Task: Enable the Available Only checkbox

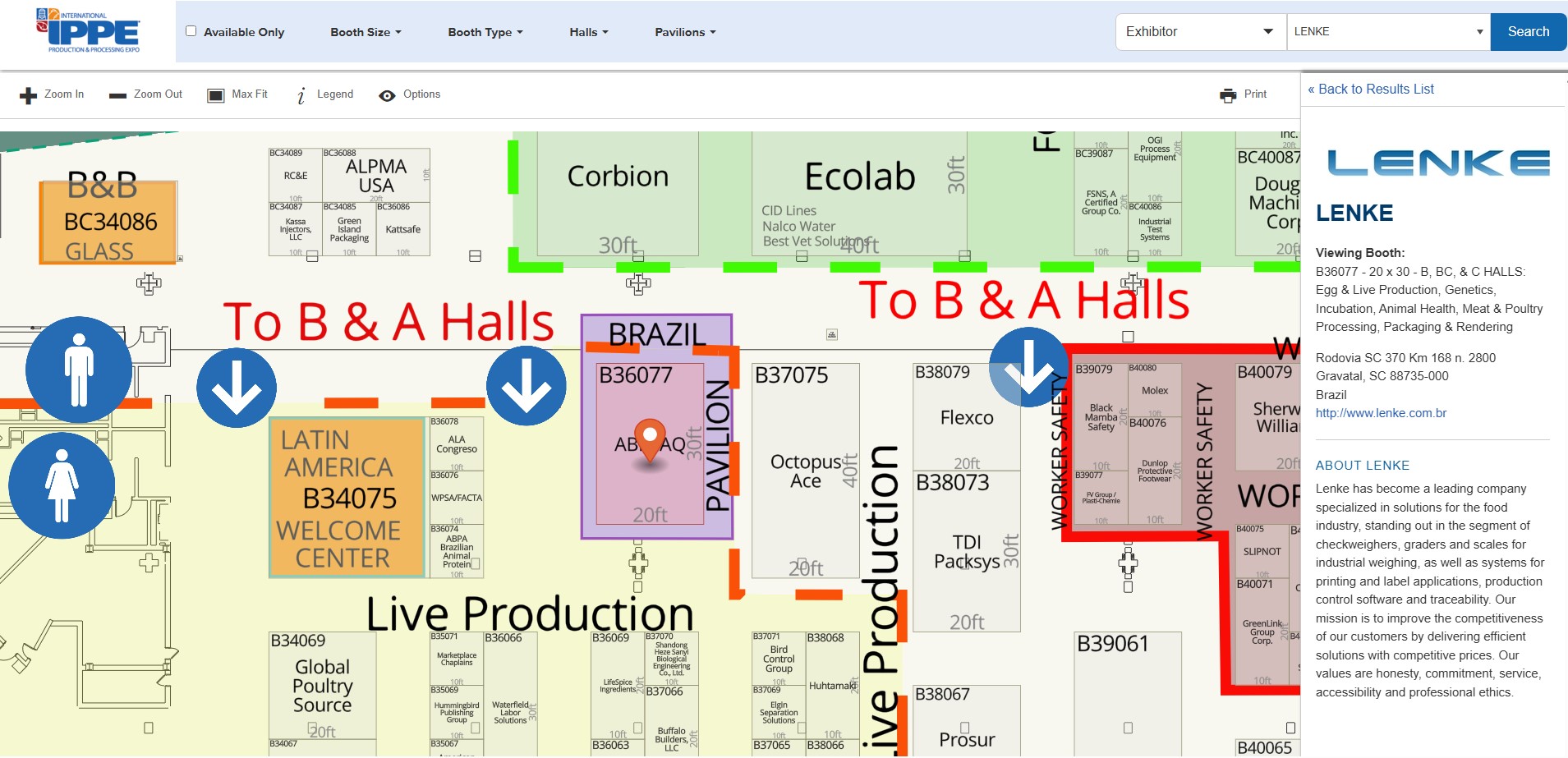Action: 191,31
